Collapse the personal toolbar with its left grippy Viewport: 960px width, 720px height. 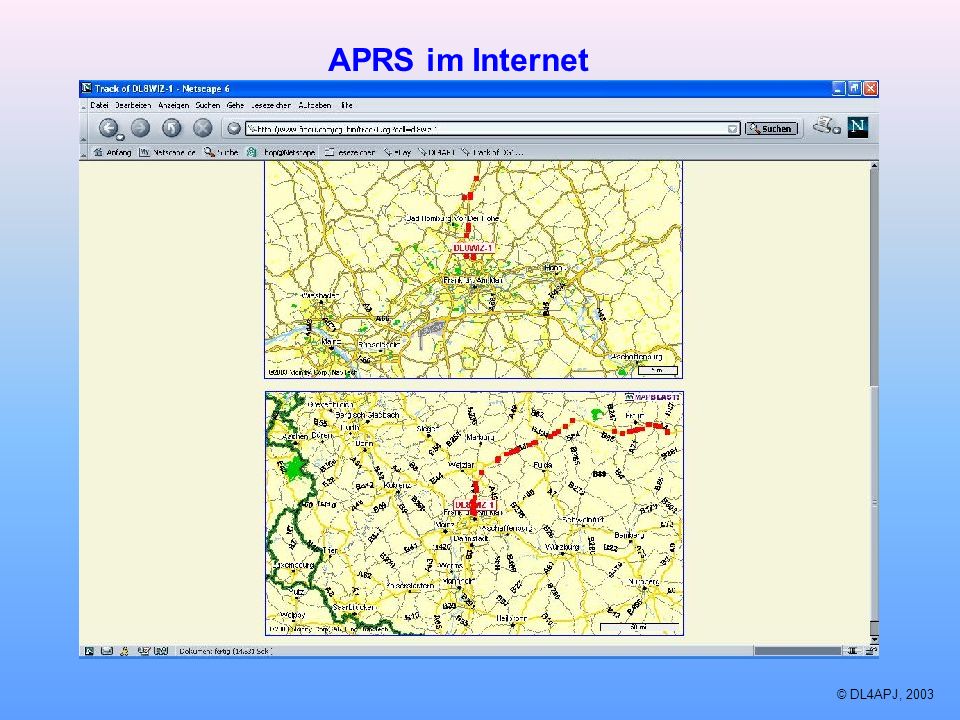click(x=84, y=152)
